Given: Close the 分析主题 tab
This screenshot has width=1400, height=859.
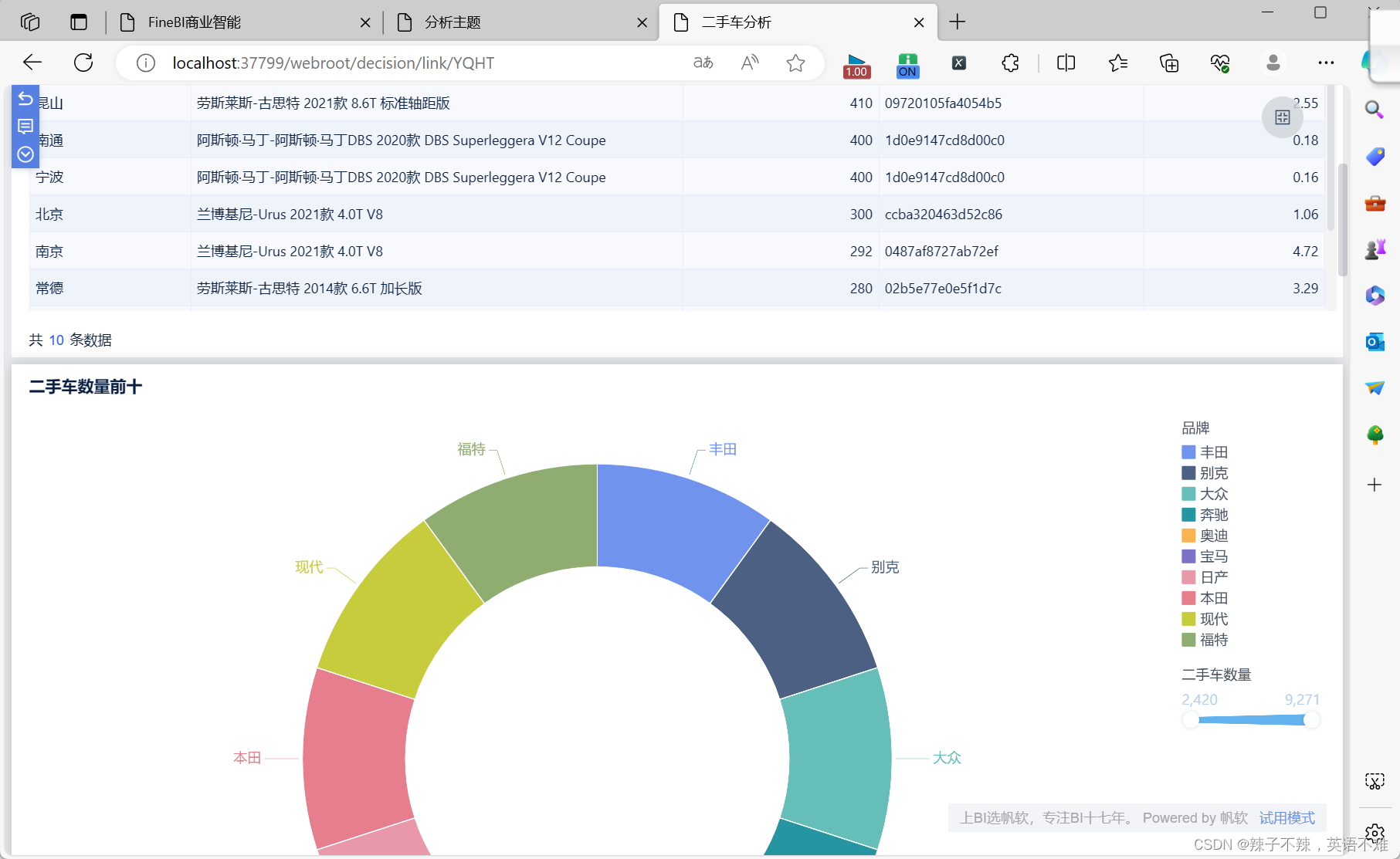Looking at the screenshot, I should (642, 22).
